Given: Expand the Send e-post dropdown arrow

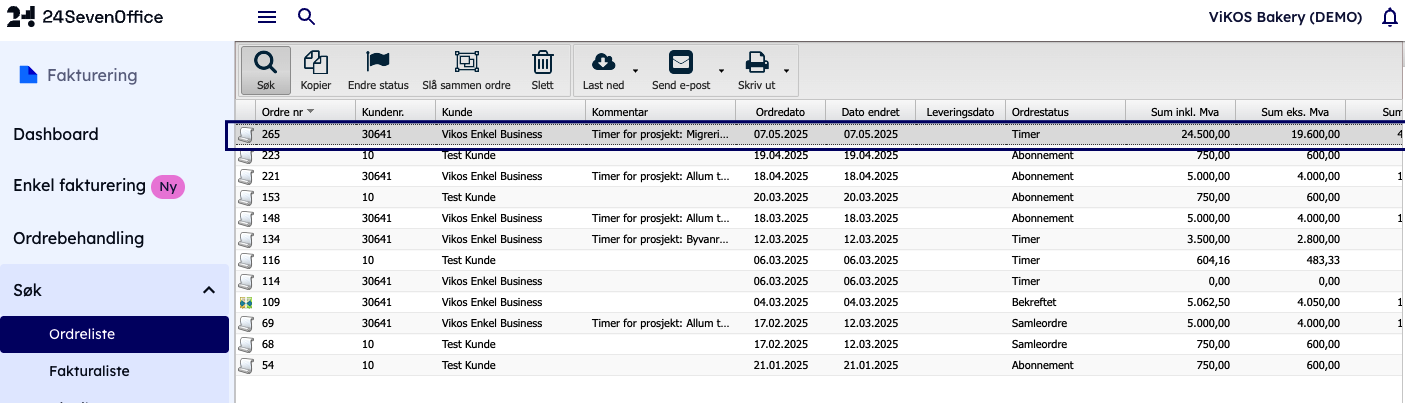Looking at the screenshot, I should coord(721,72).
